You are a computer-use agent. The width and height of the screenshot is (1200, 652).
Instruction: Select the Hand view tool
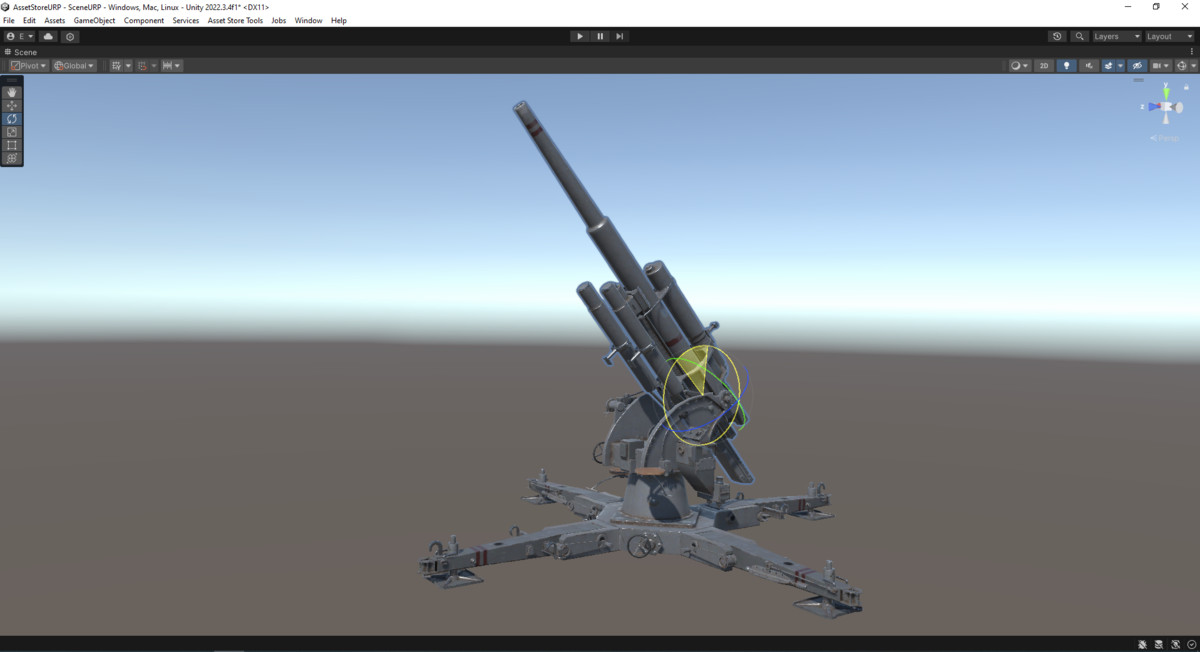click(11, 91)
